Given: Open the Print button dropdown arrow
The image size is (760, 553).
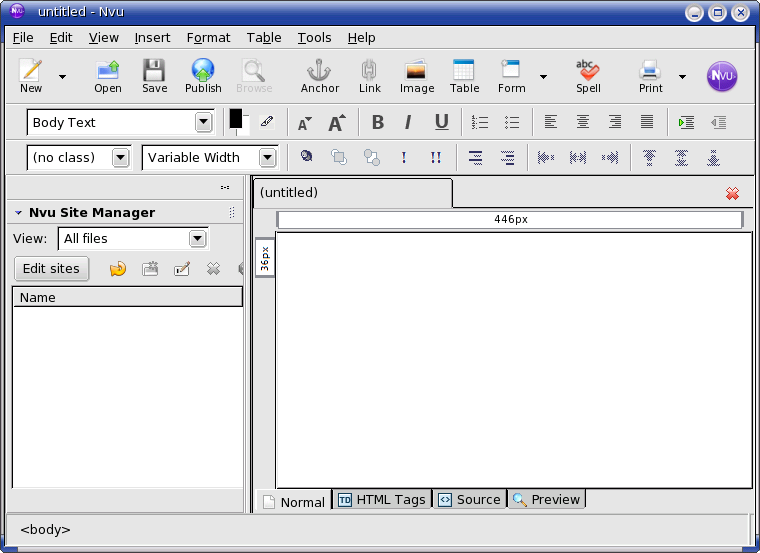Looking at the screenshot, I should click(682, 77).
